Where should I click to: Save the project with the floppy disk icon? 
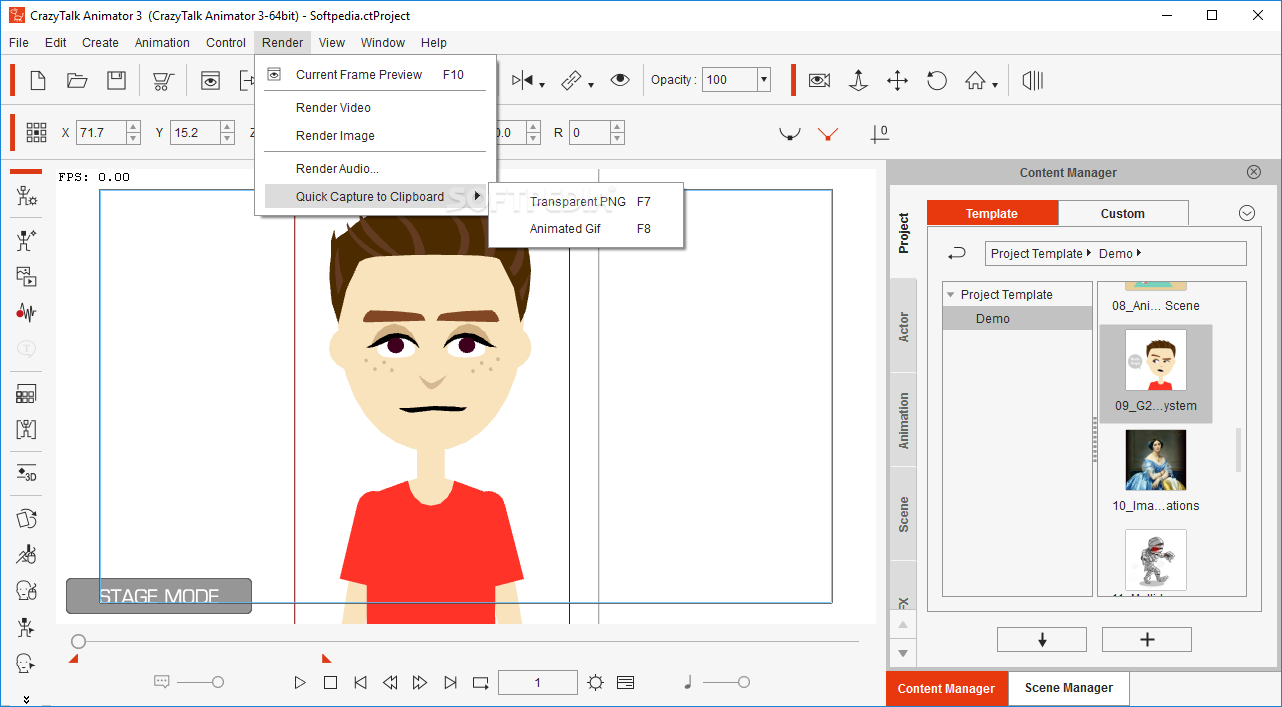pyautogui.click(x=117, y=80)
